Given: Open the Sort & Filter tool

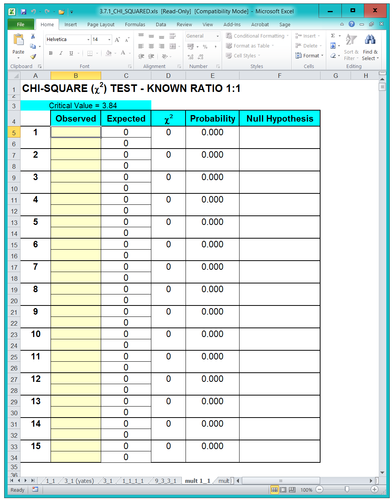Looking at the screenshot, I should pos(351,47).
